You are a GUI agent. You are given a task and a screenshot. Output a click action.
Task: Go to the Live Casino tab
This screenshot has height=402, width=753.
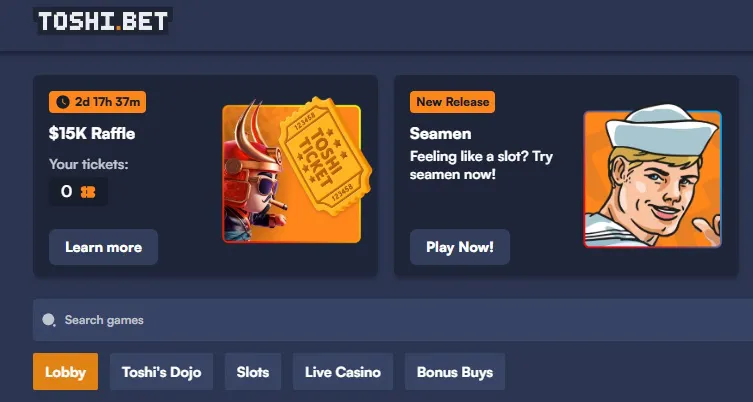coord(343,372)
